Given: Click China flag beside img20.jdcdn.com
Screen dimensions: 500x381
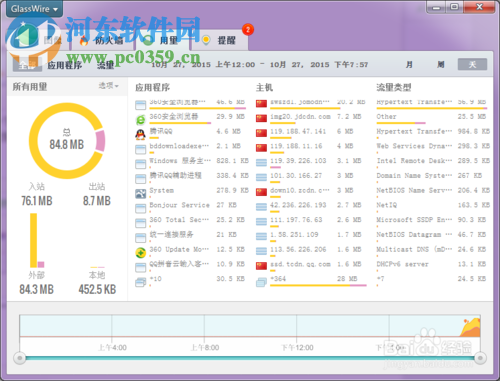Looking at the screenshot, I should [261, 118].
